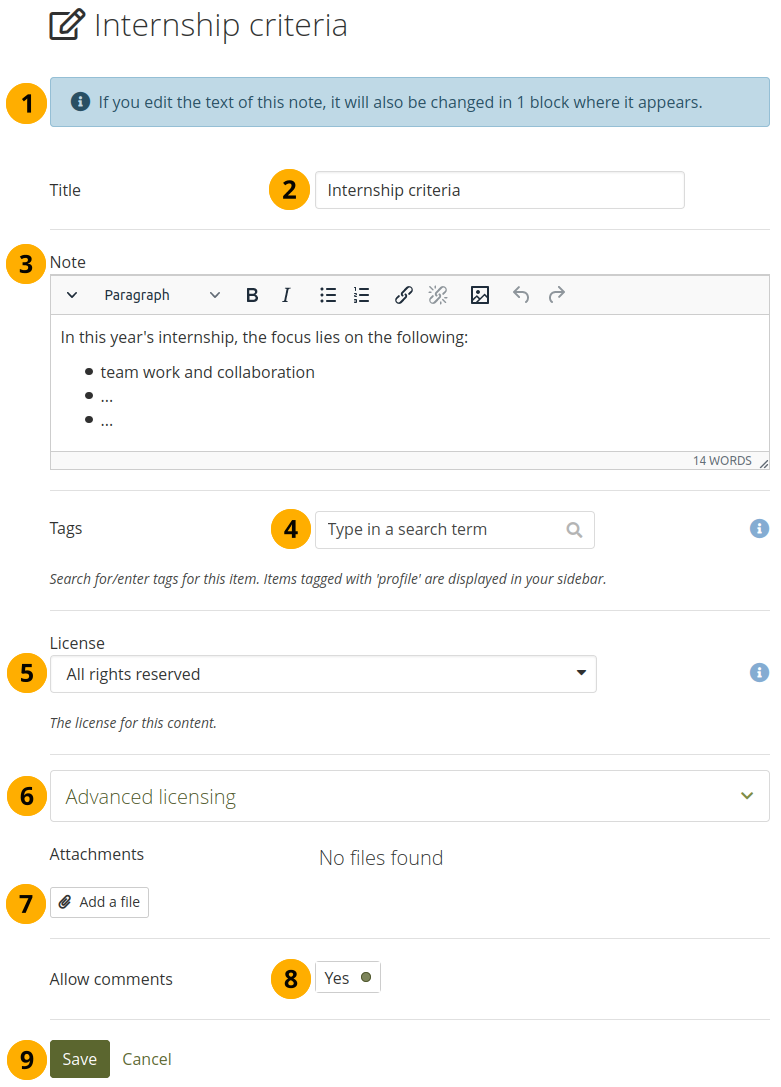Expand the editor toolbar chevron

[72, 295]
